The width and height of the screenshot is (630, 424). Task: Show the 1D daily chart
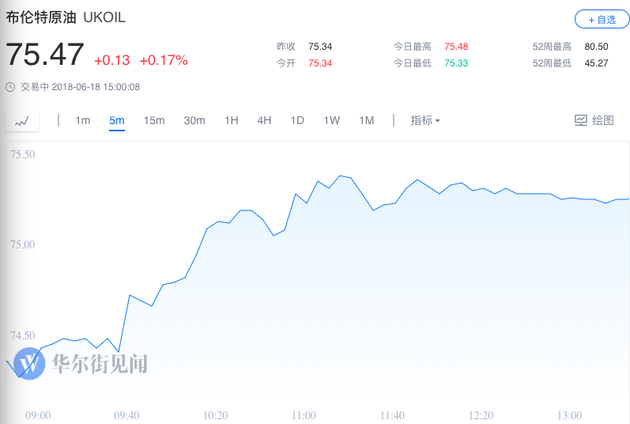point(297,120)
